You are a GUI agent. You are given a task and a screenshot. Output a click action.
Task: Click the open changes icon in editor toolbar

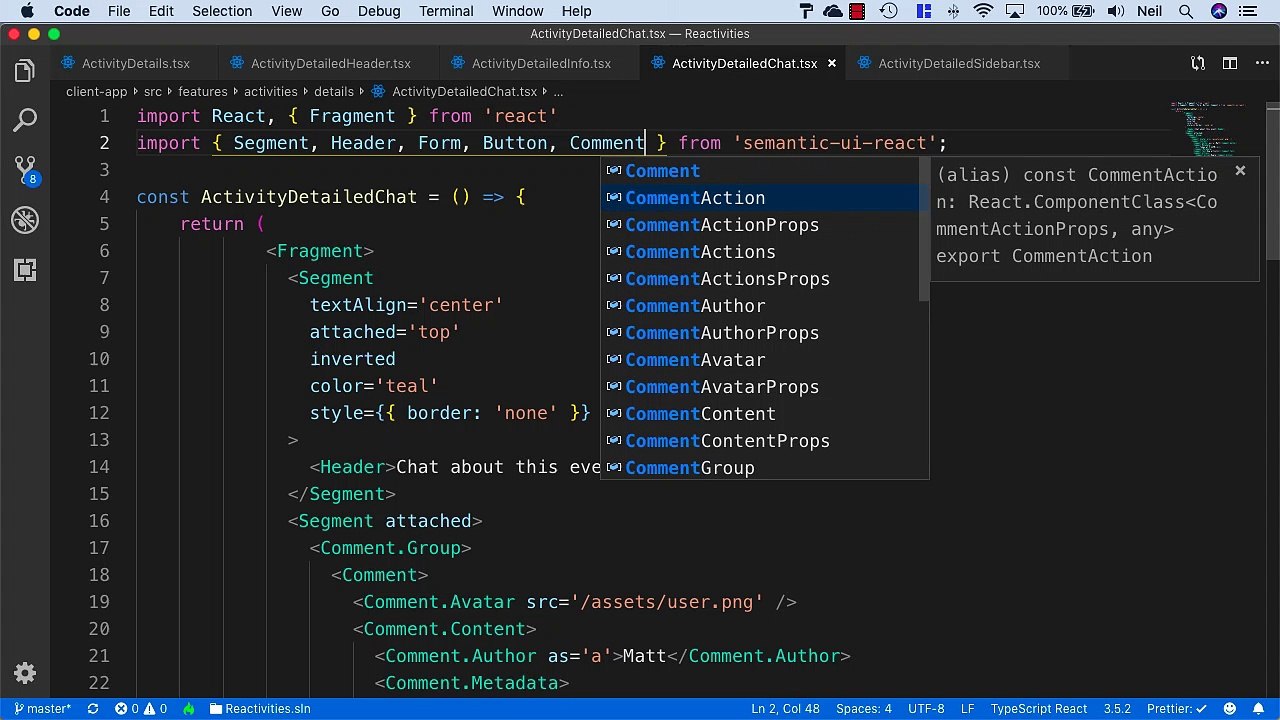point(1198,63)
